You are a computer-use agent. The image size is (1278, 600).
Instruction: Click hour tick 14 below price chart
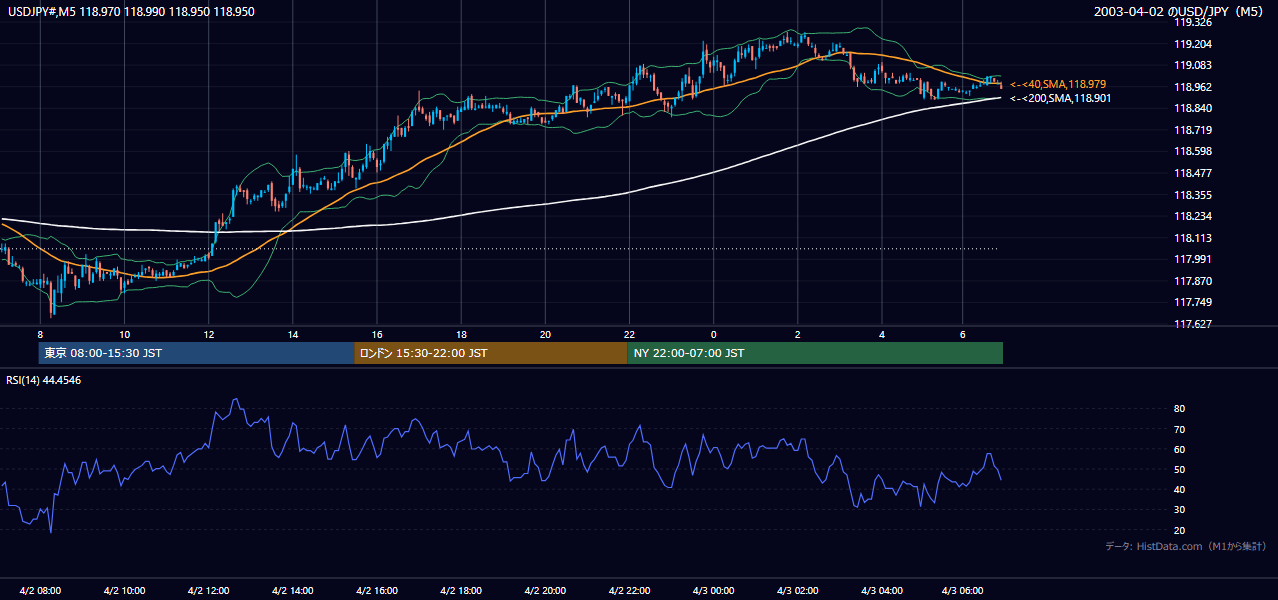tap(293, 334)
